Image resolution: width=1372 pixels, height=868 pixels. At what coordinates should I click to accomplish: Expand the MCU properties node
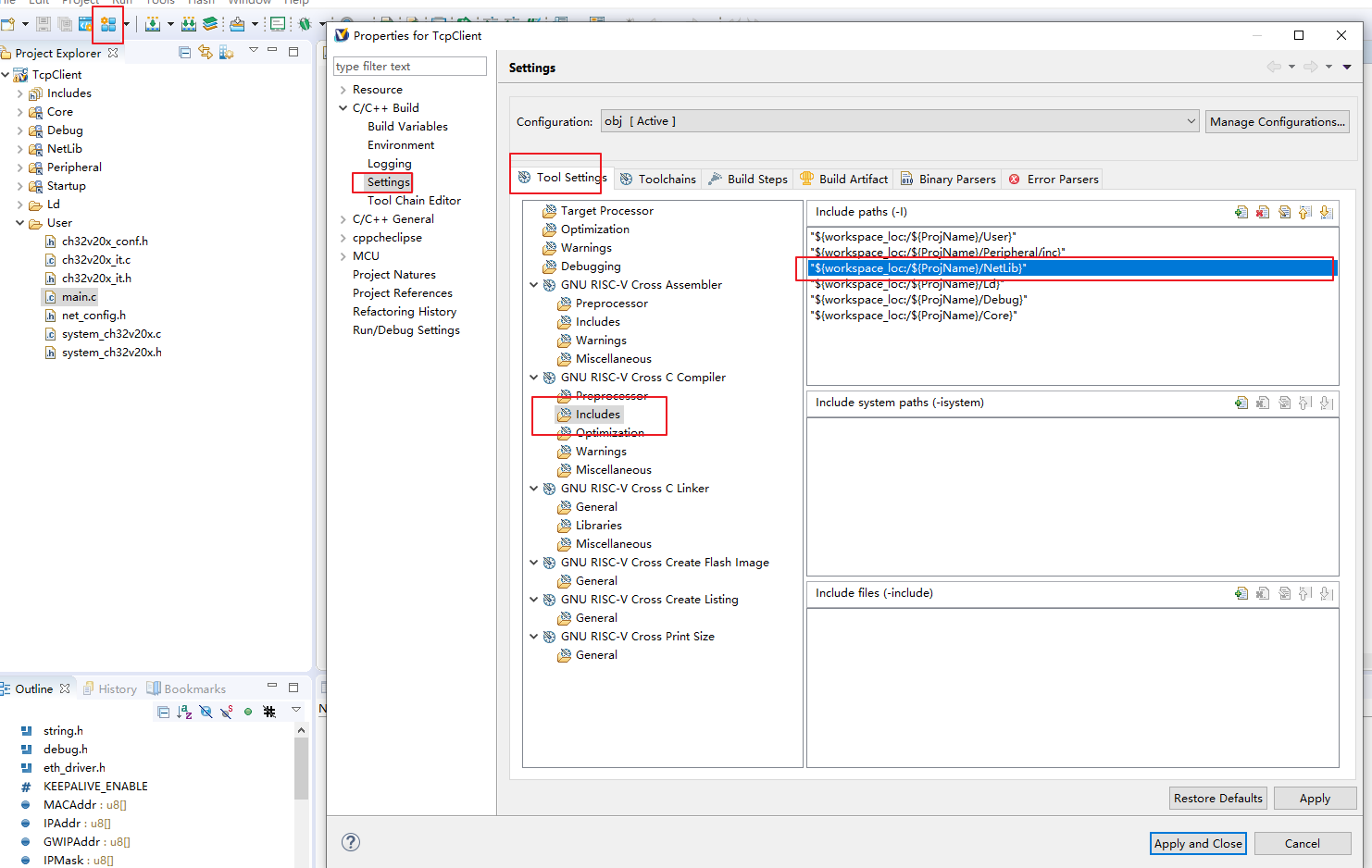pos(343,256)
